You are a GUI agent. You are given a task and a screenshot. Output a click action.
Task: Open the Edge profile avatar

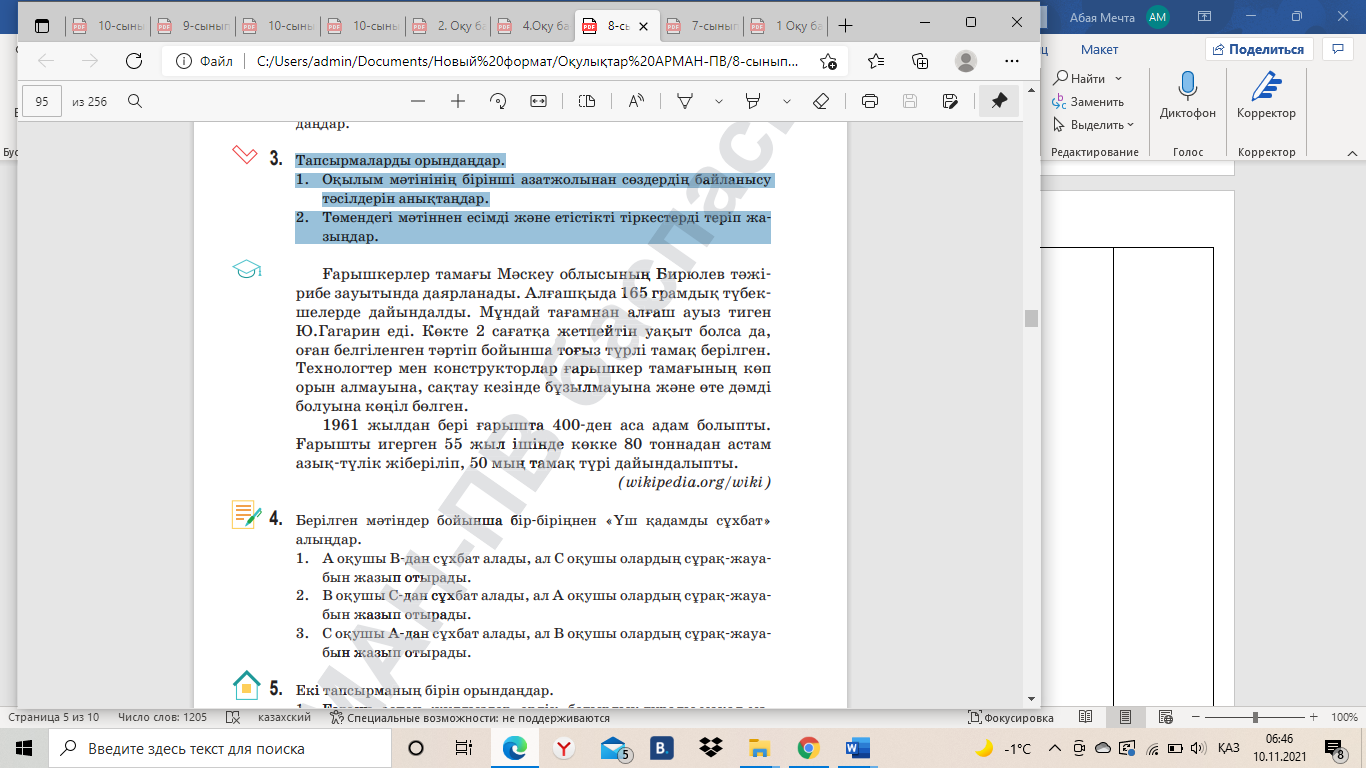click(x=966, y=61)
